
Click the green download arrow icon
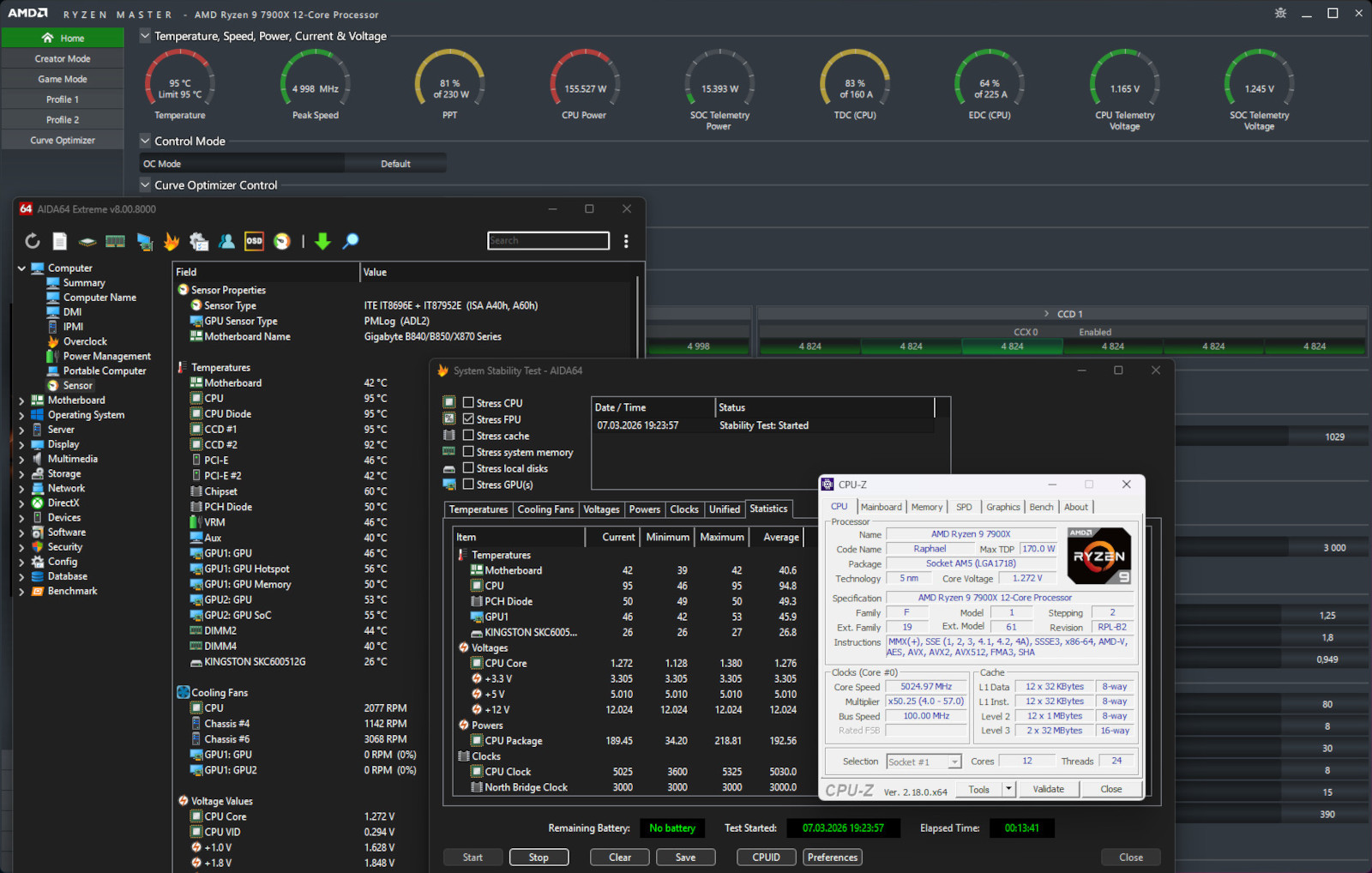coord(322,242)
